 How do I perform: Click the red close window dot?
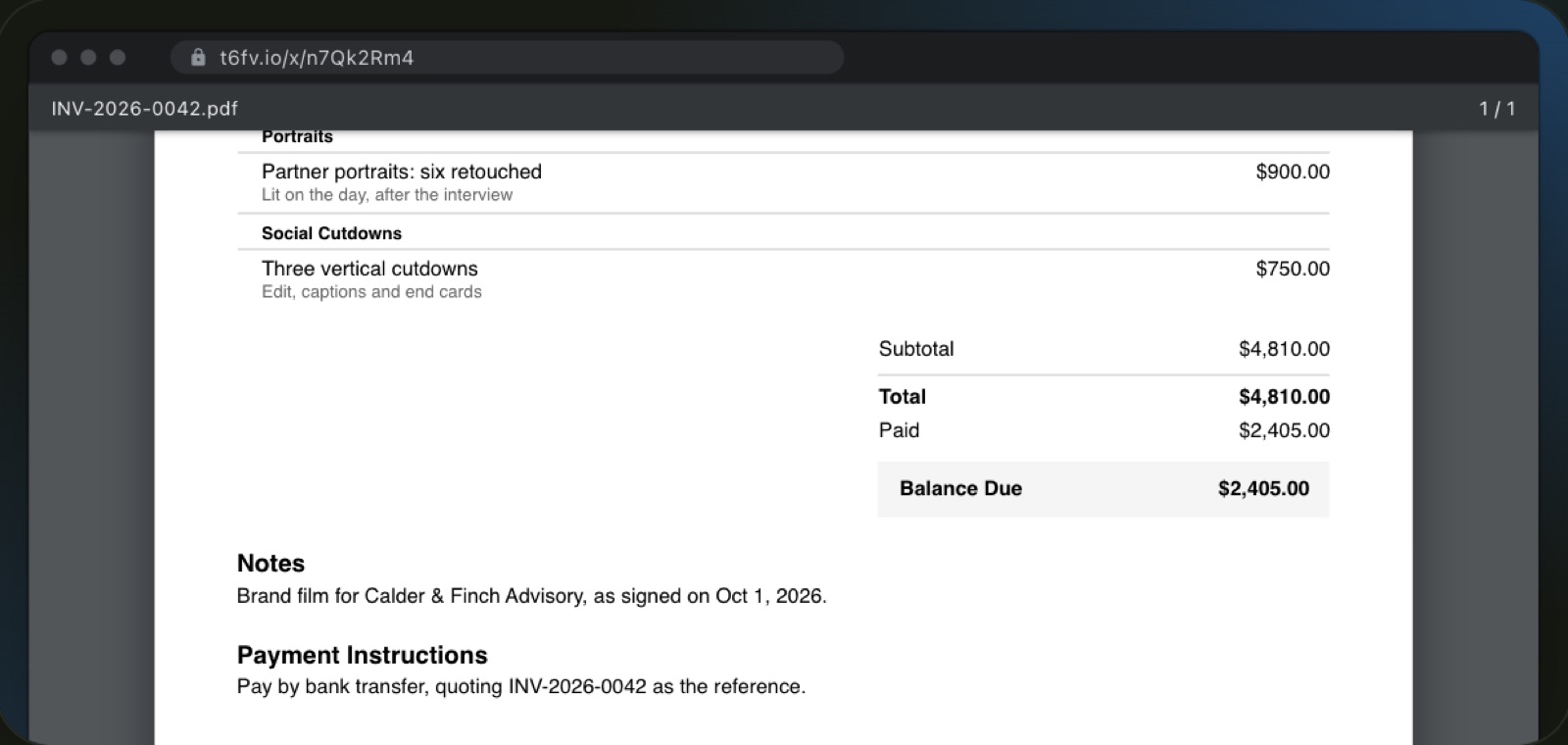(x=59, y=58)
